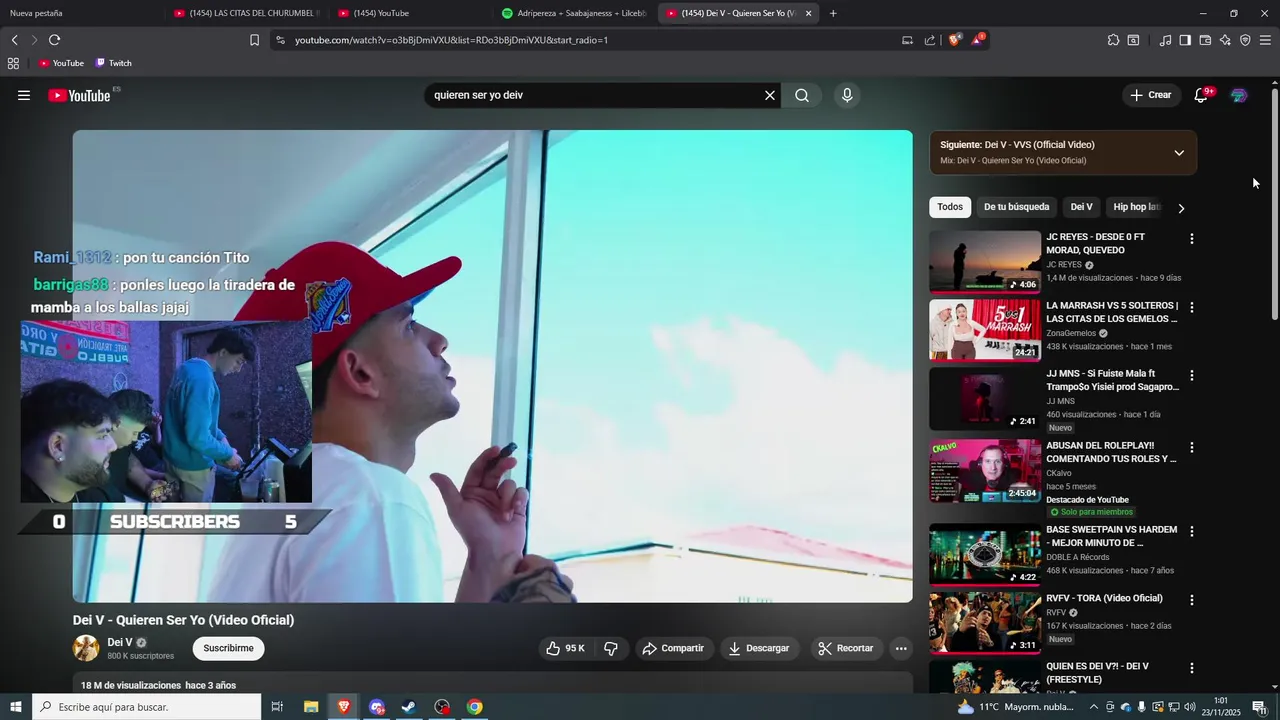Share this page from address bar
Image resolution: width=1280 pixels, height=720 pixels.
[930, 40]
